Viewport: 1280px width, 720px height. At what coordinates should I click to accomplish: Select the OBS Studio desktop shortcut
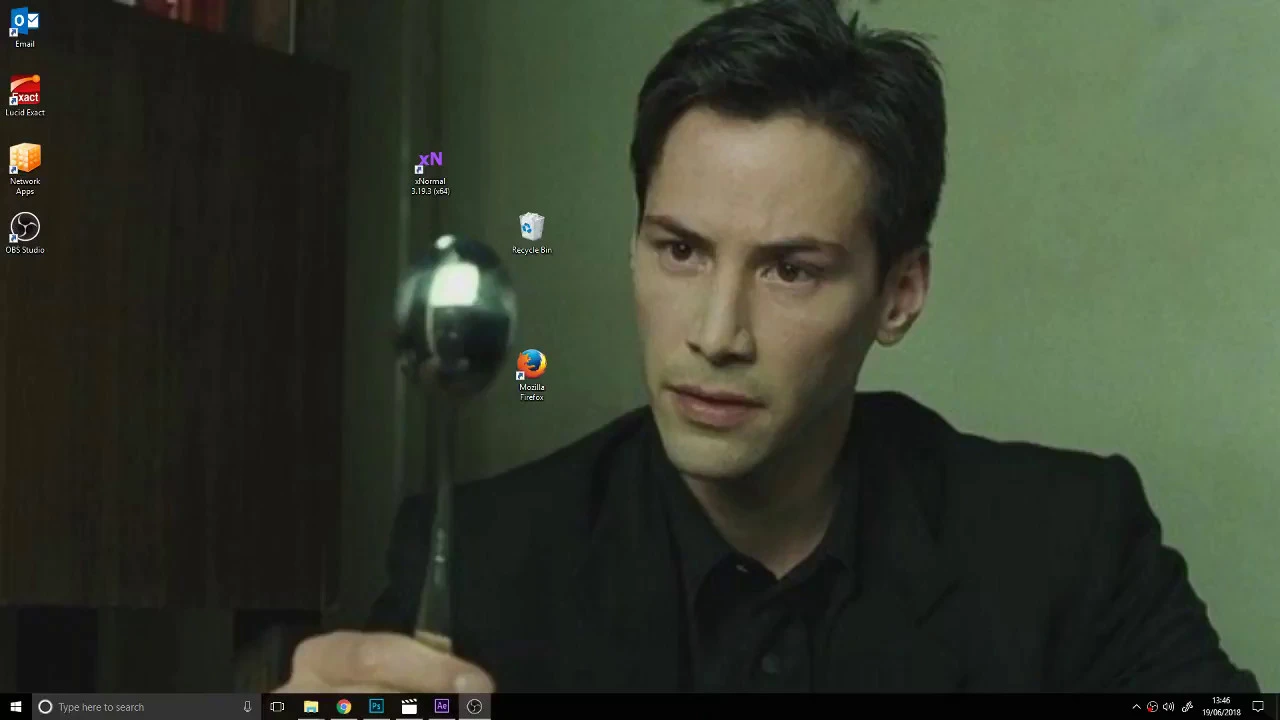point(25,233)
